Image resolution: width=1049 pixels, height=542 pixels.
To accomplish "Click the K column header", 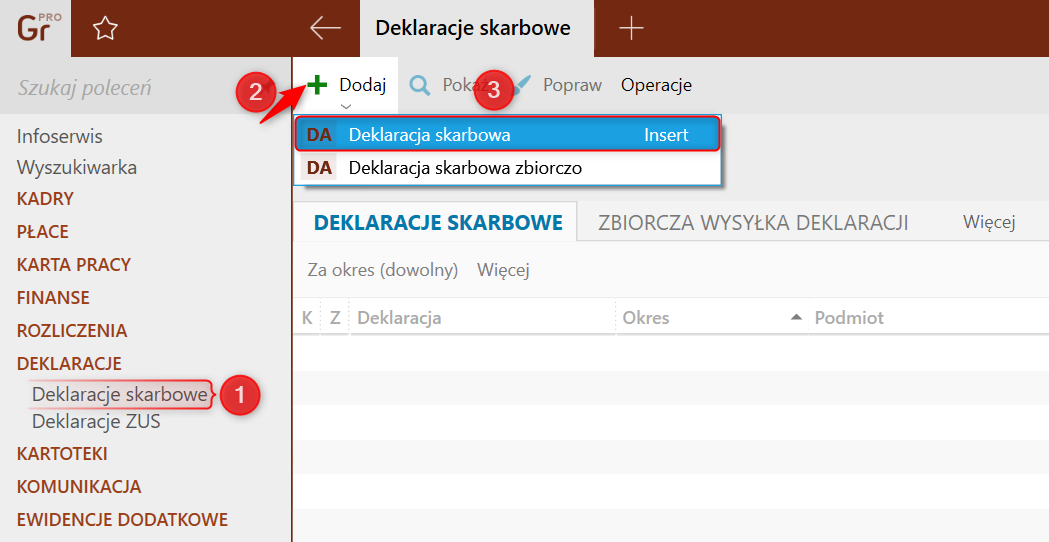I will click(307, 317).
